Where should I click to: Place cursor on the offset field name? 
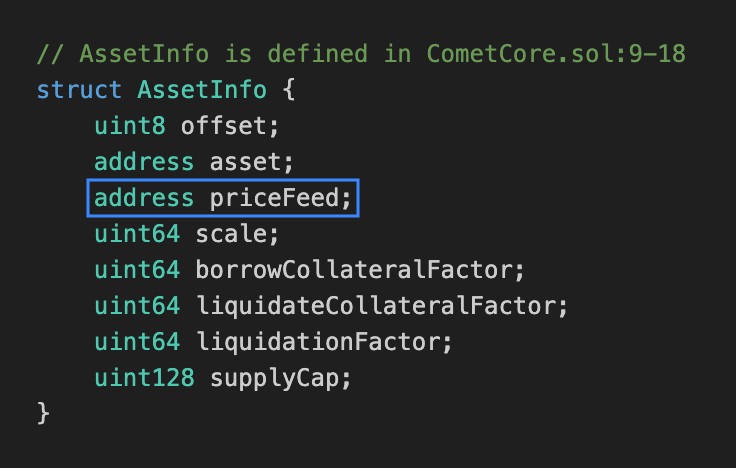(224, 126)
